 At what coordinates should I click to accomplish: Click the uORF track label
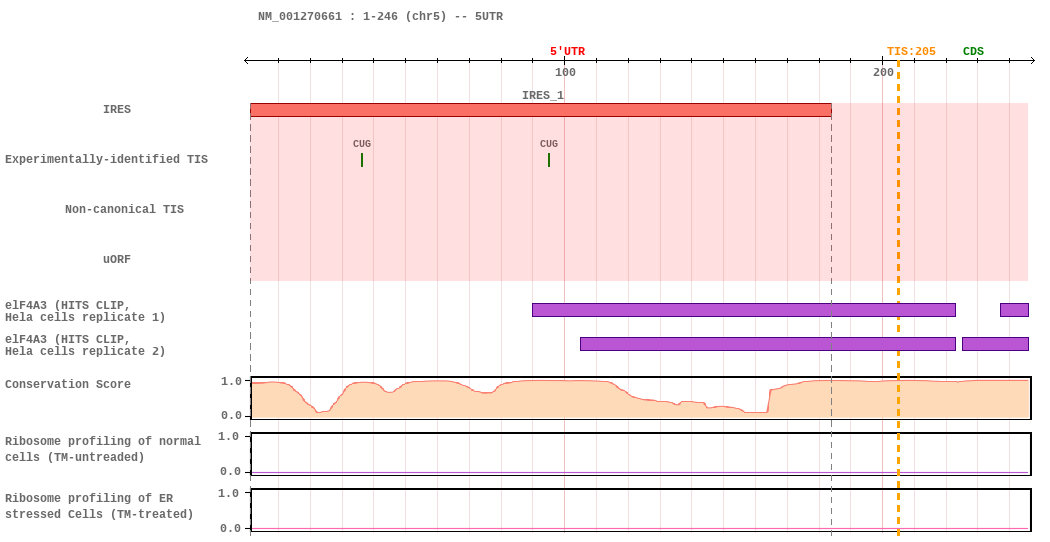click(x=117, y=260)
